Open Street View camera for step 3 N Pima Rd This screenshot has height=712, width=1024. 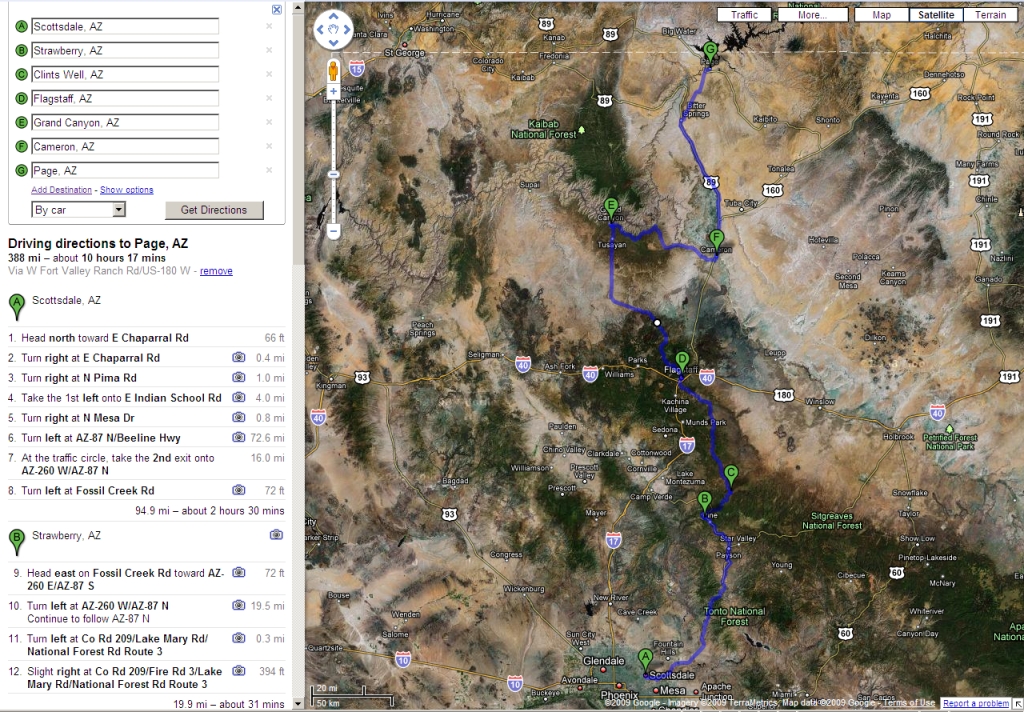[239, 378]
